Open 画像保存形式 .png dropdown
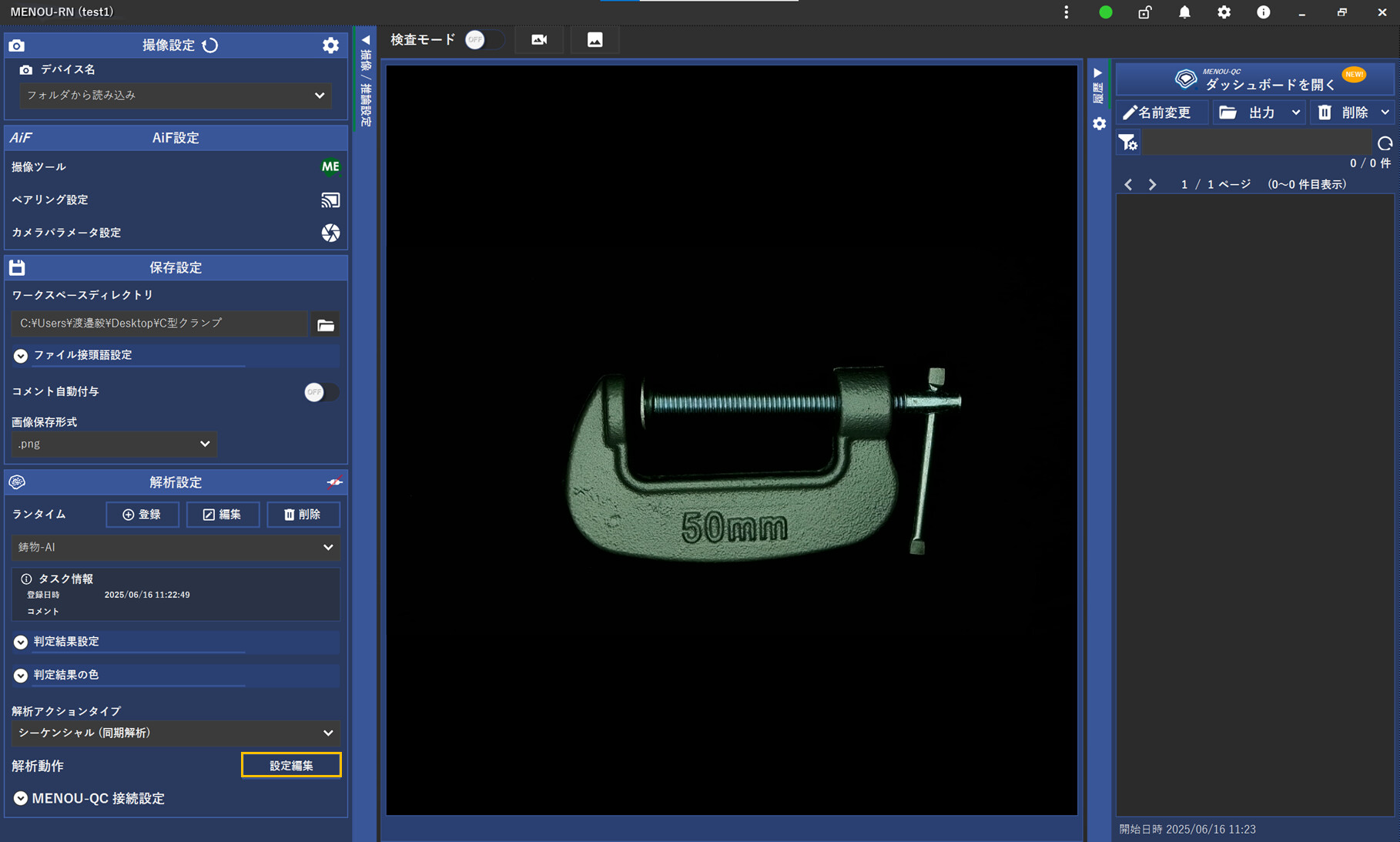The image size is (1400, 842). pyautogui.click(x=114, y=444)
